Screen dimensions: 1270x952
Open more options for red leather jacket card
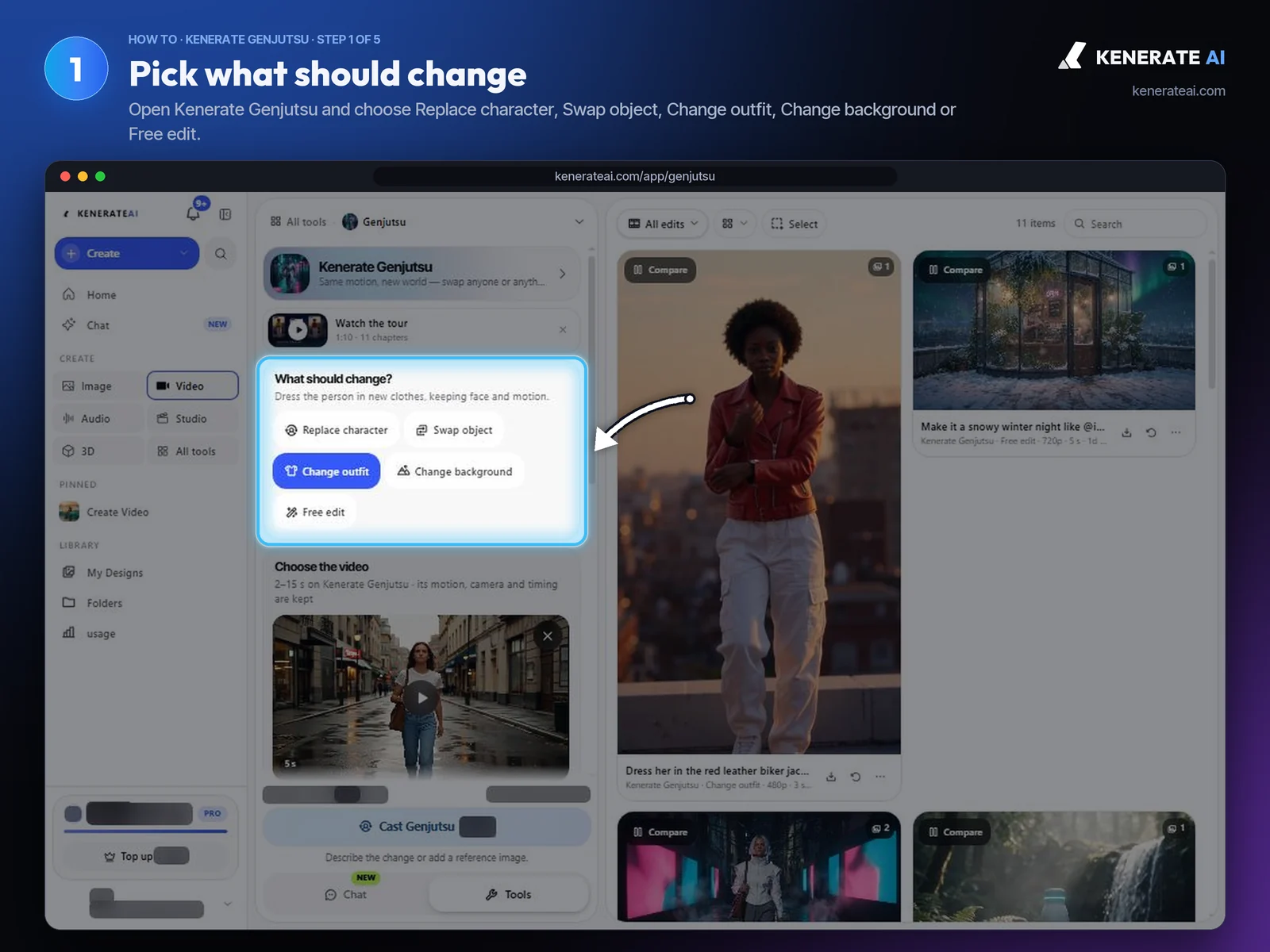coord(880,777)
